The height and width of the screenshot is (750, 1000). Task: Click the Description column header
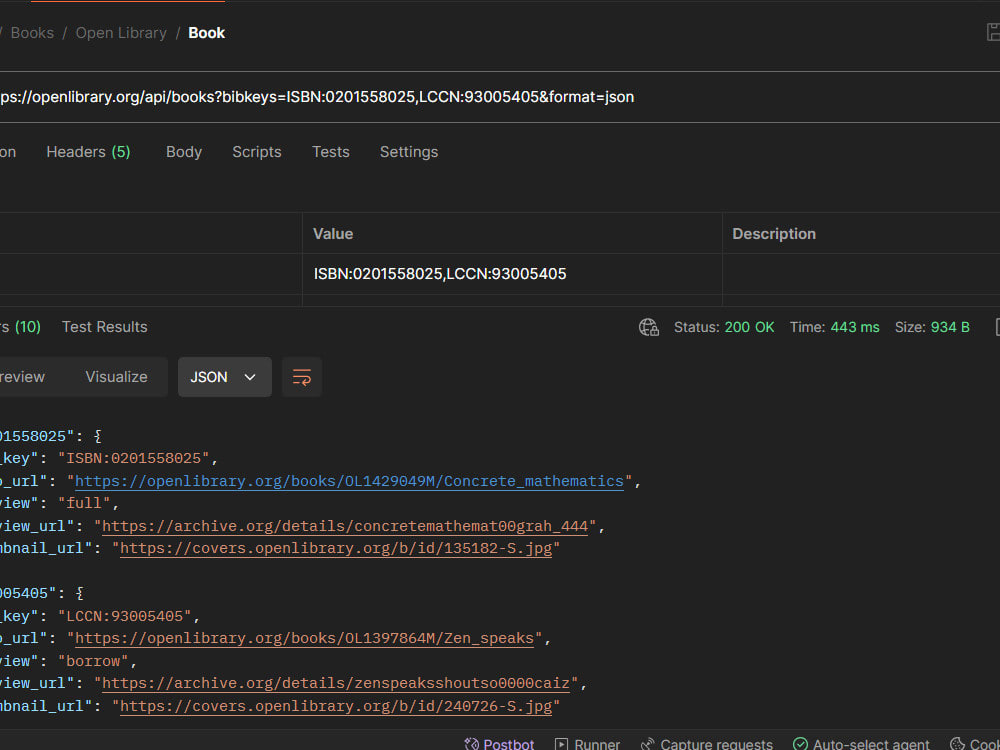[774, 234]
